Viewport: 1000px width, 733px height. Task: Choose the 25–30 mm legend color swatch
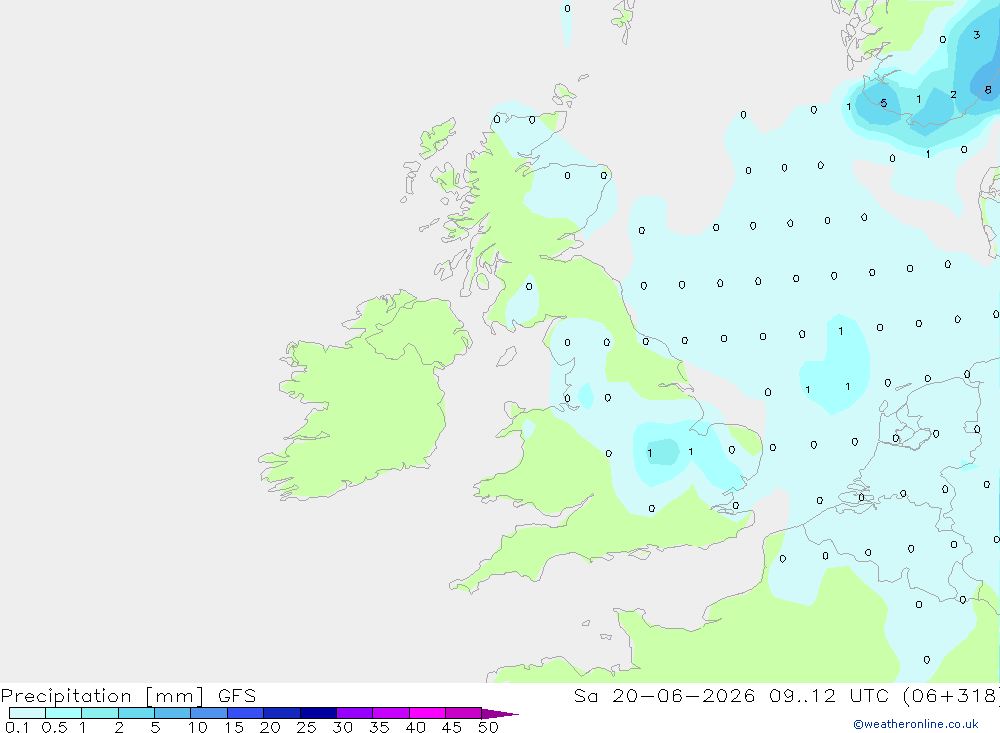pyautogui.click(x=318, y=713)
